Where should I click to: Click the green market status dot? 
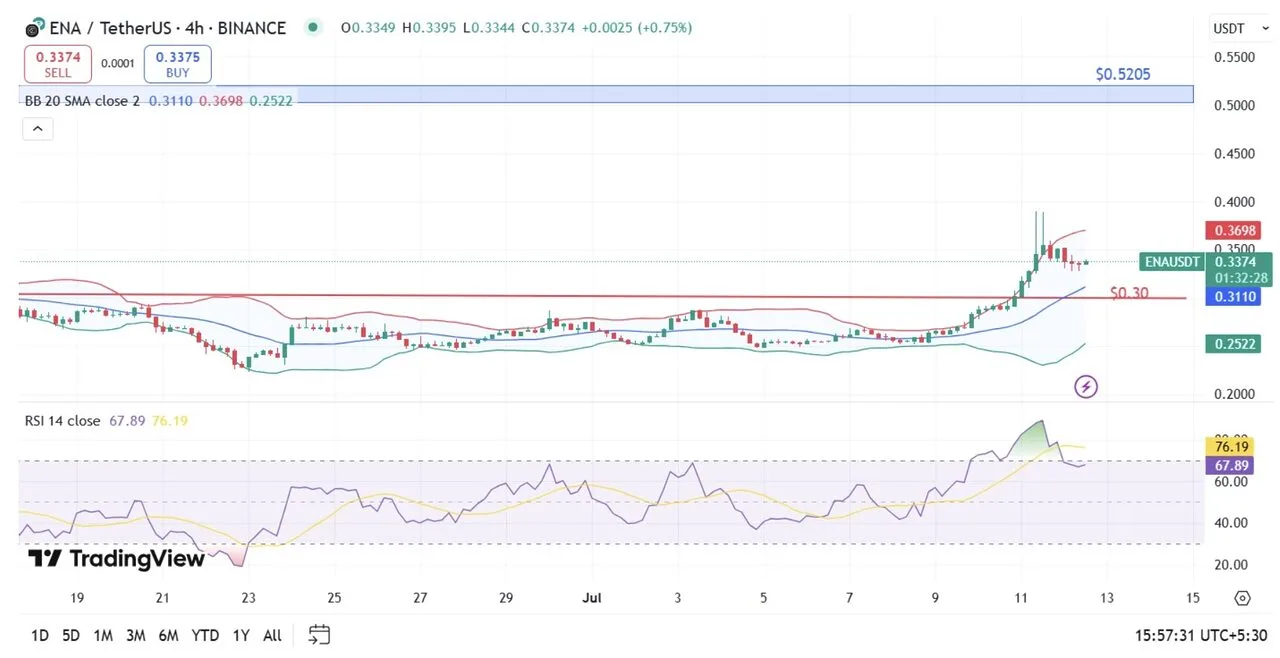pos(314,28)
